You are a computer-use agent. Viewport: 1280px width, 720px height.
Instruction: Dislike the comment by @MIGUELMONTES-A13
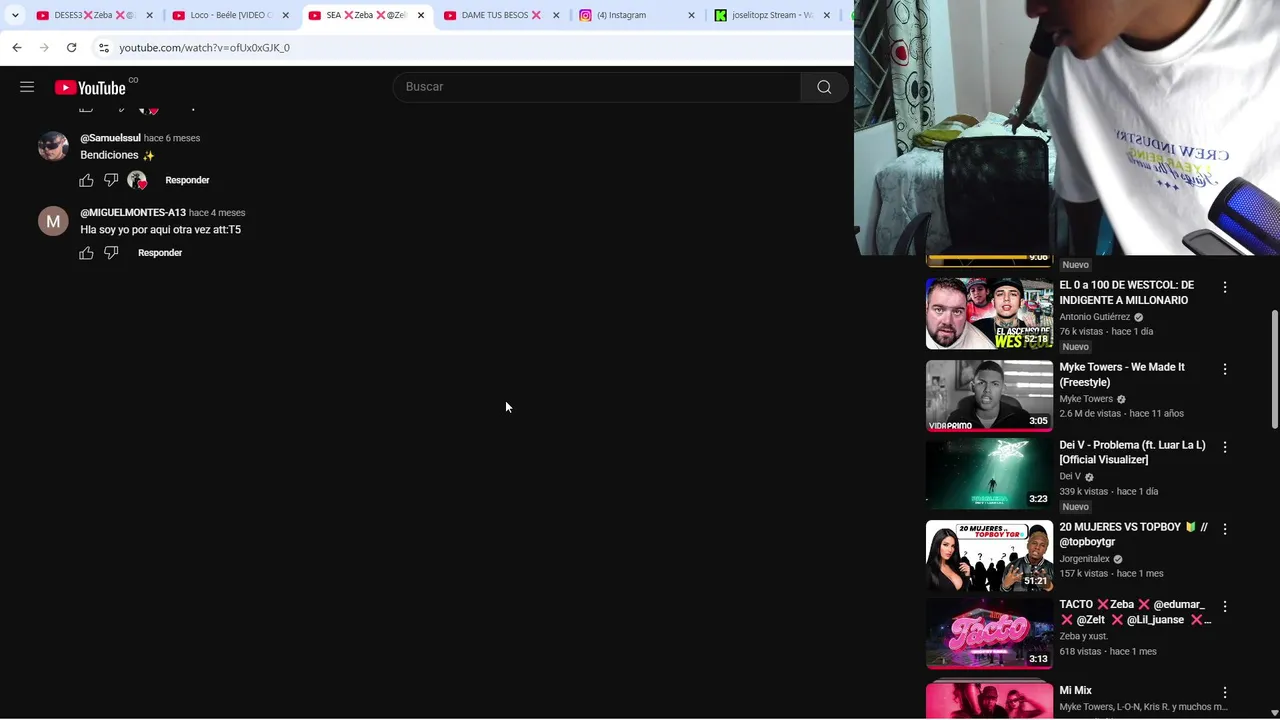pos(111,253)
